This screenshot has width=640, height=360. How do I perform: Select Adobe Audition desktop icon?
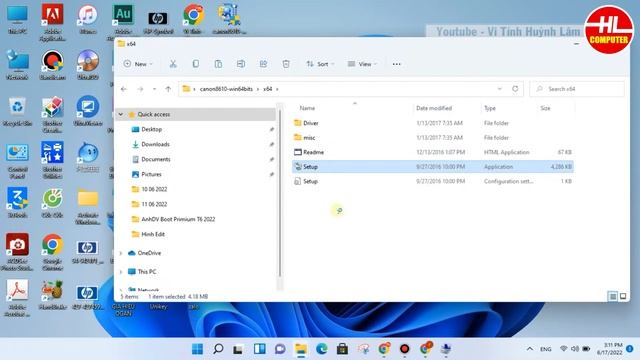pos(122,20)
